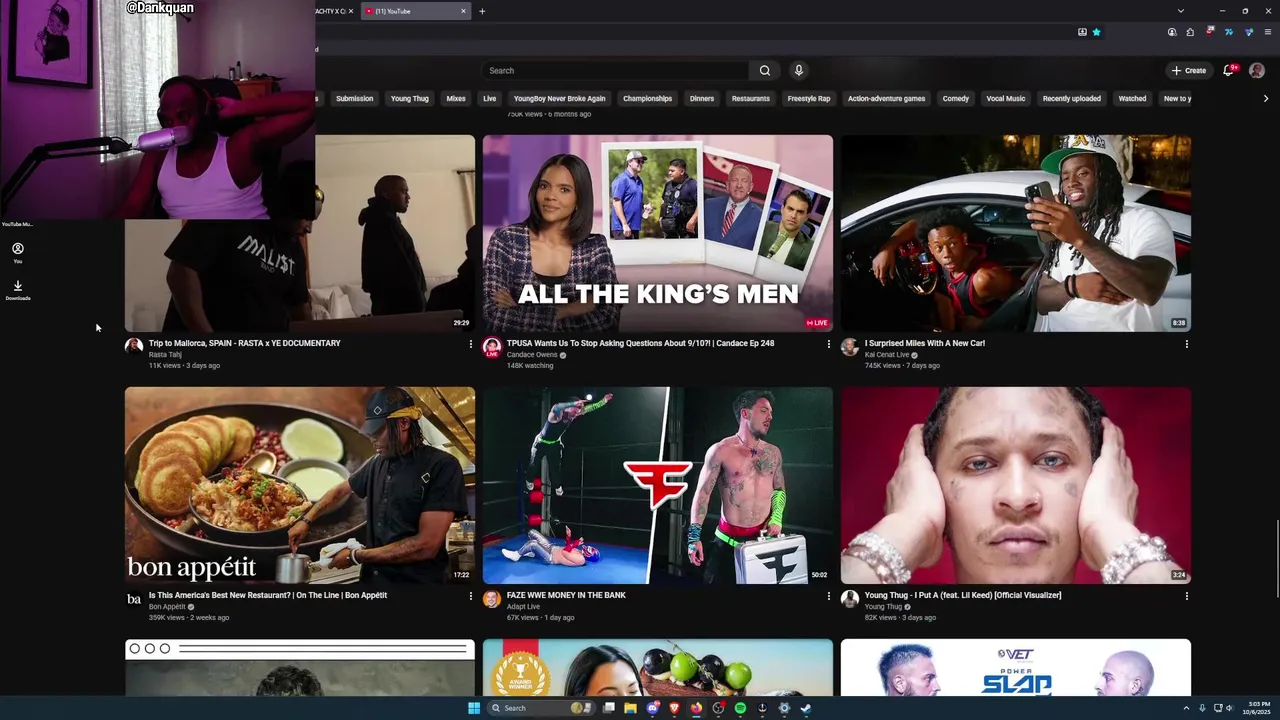Open Trip to Mallorca RASTA x YE title

[245, 343]
